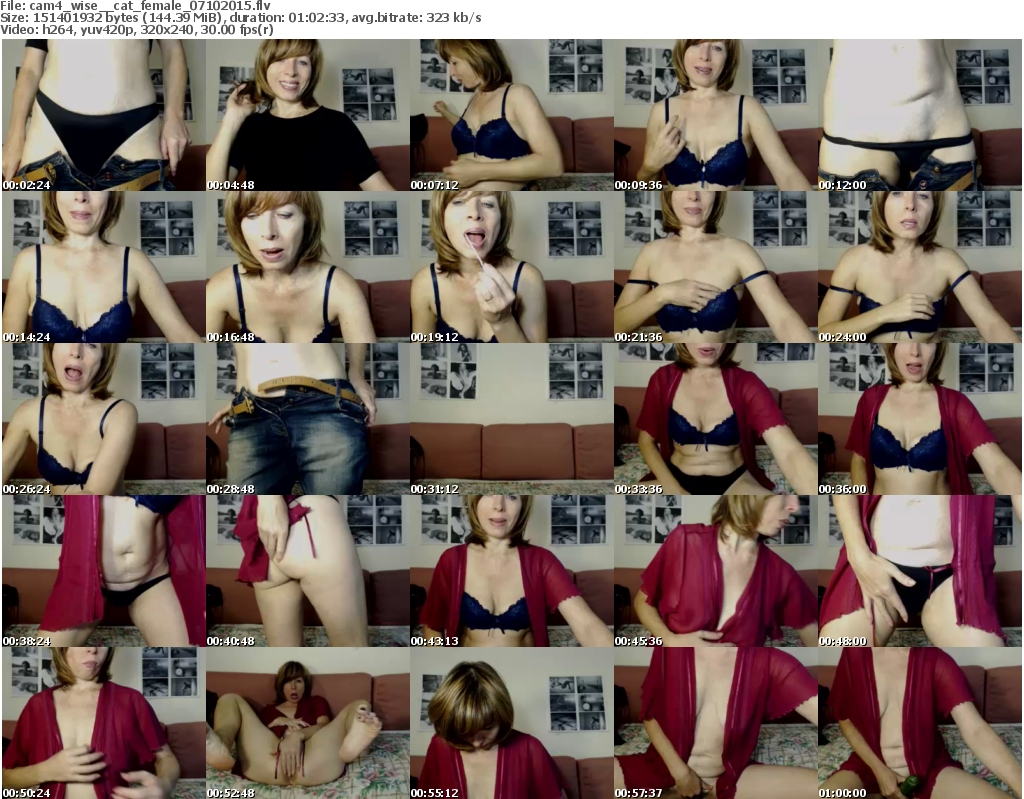This screenshot has width=1024, height=799.
Task: Click the file name line at top
Action: click(135, 6)
